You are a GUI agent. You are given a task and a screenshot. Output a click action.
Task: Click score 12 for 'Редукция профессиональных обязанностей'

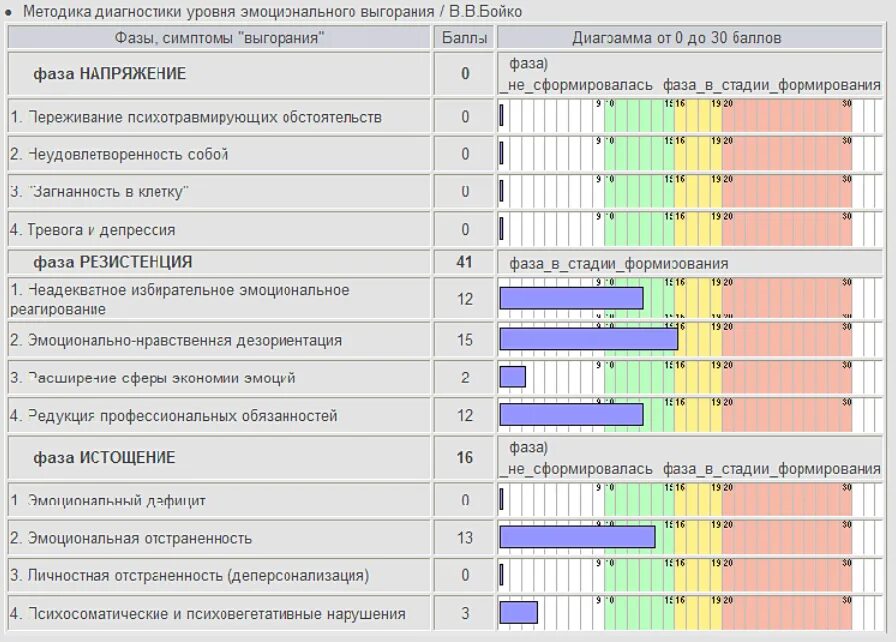[464, 415]
